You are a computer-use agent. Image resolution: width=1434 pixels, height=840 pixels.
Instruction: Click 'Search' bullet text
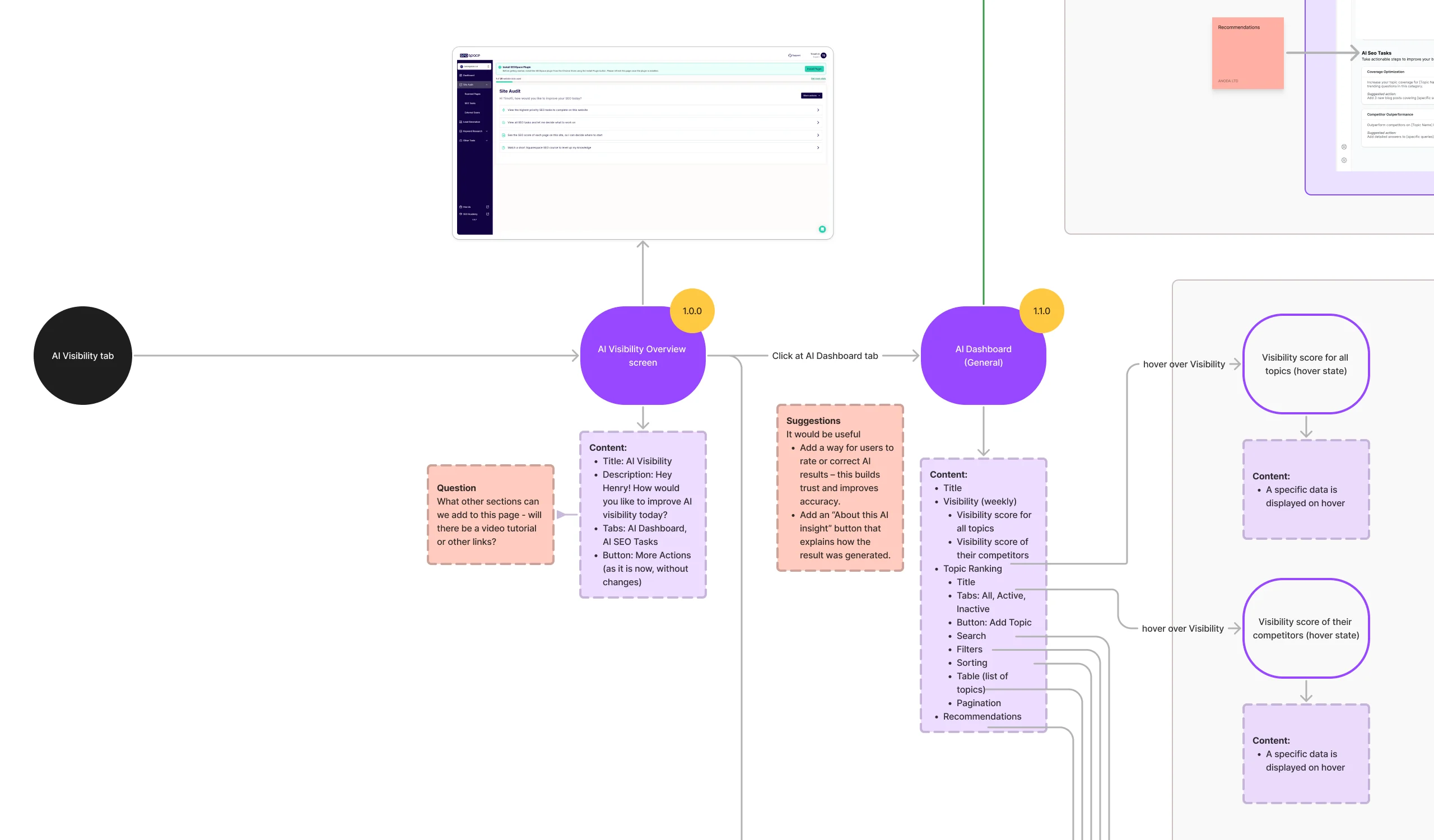tap(971, 636)
